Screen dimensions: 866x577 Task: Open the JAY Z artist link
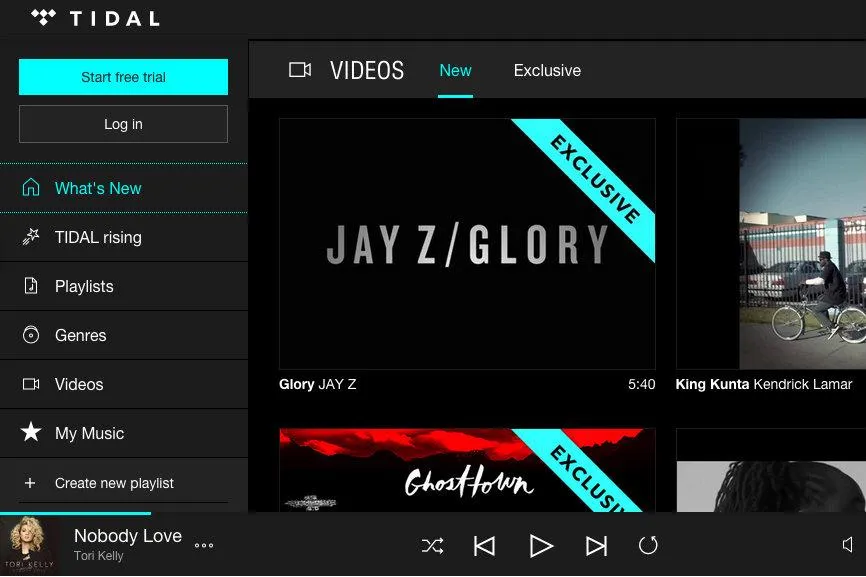[337, 384]
